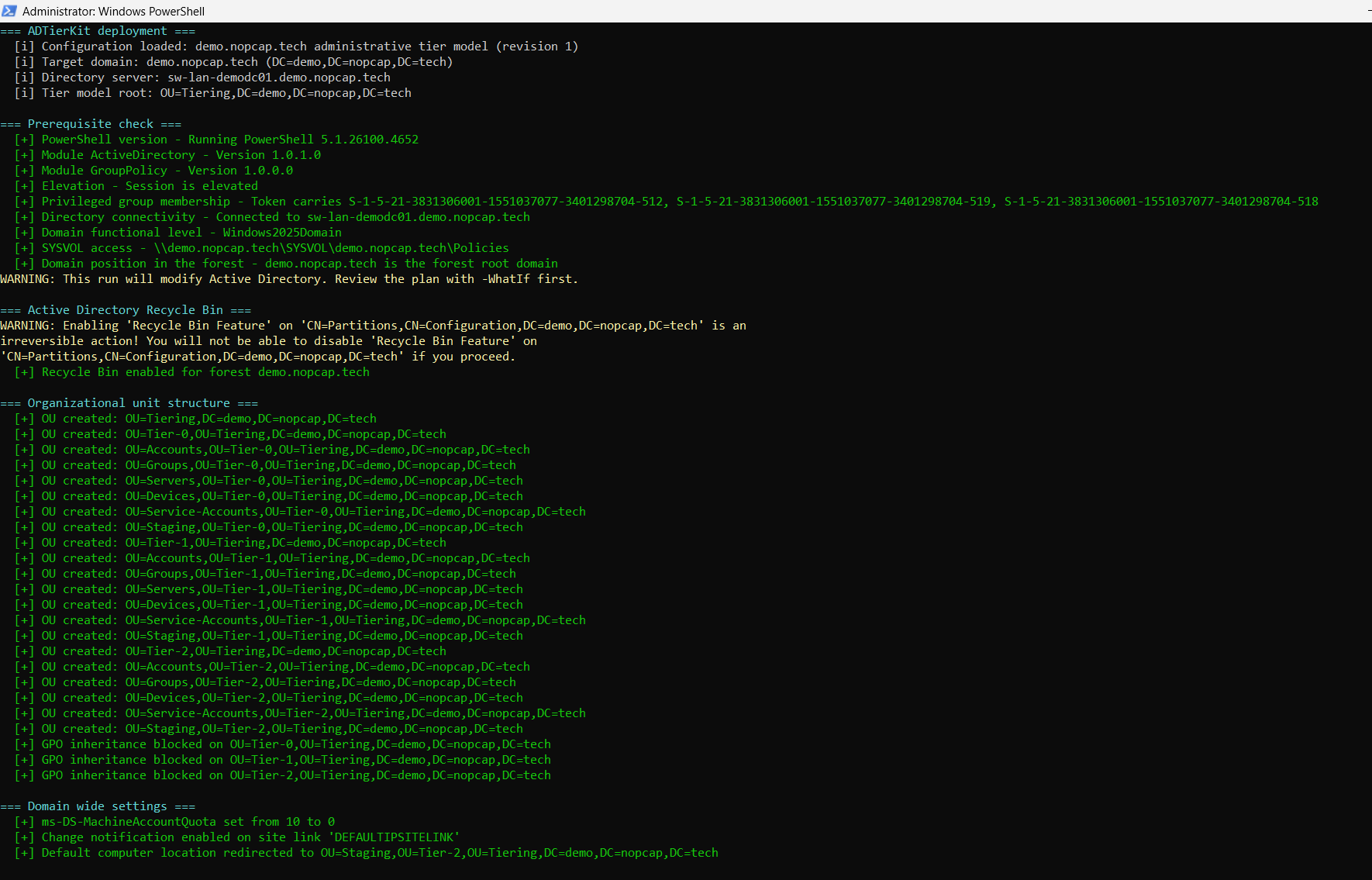Click the '=== Active Directory Recycle Bin ===' heading
The width and height of the screenshot is (1372, 880).
[126, 310]
